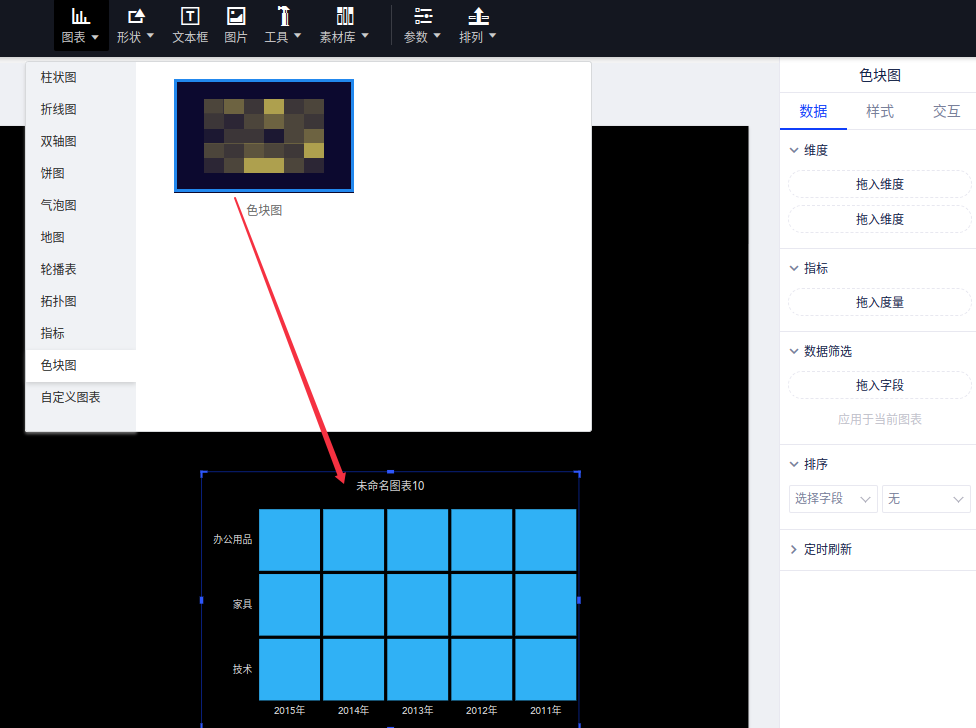
Task: Open the 素材库 material library icon
Action: (344, 17)
